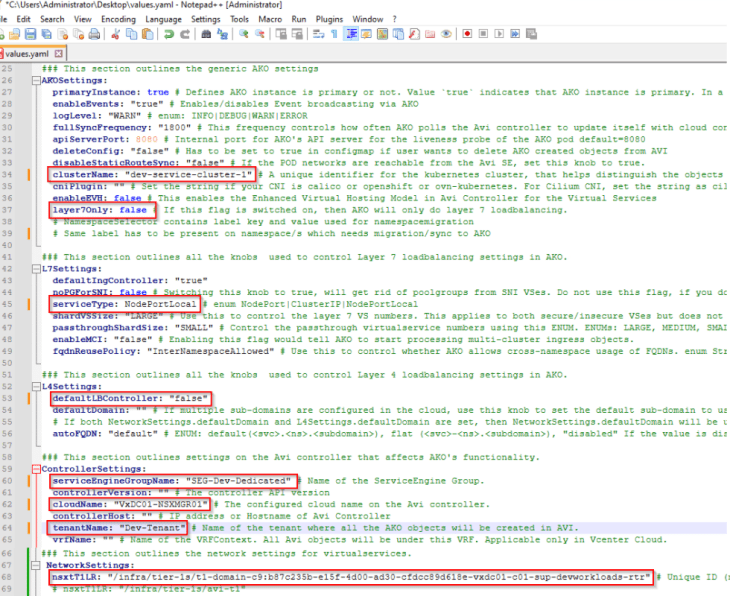Switch to the values.yaml tab
The image size is (730, 596).
26,53
